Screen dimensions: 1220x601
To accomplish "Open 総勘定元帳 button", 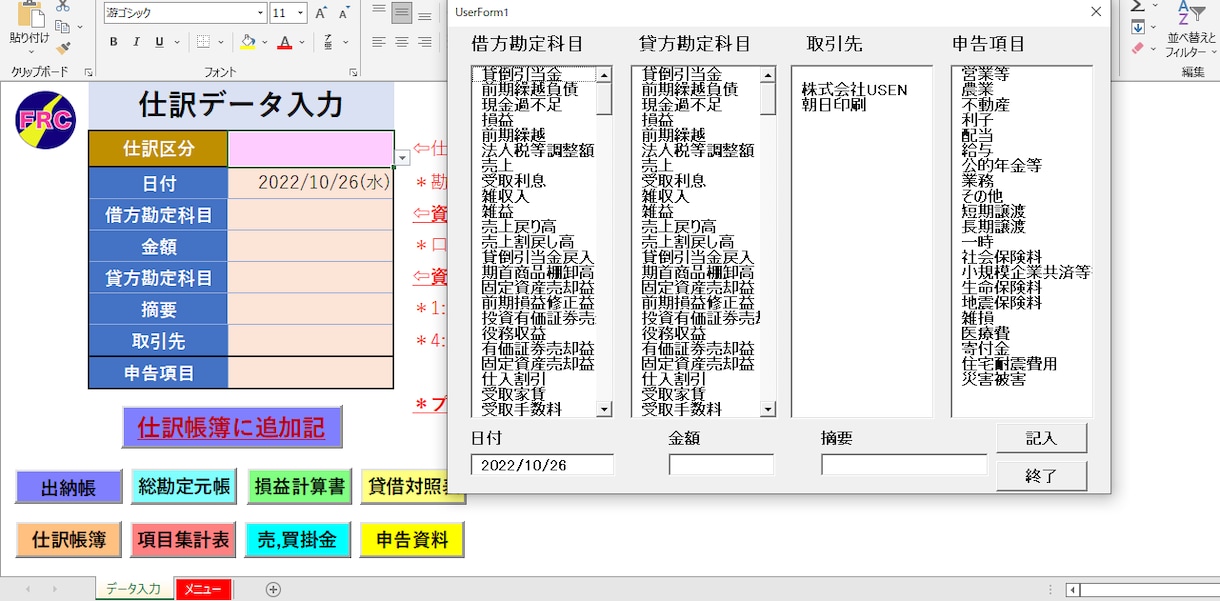I will (184, 487).
